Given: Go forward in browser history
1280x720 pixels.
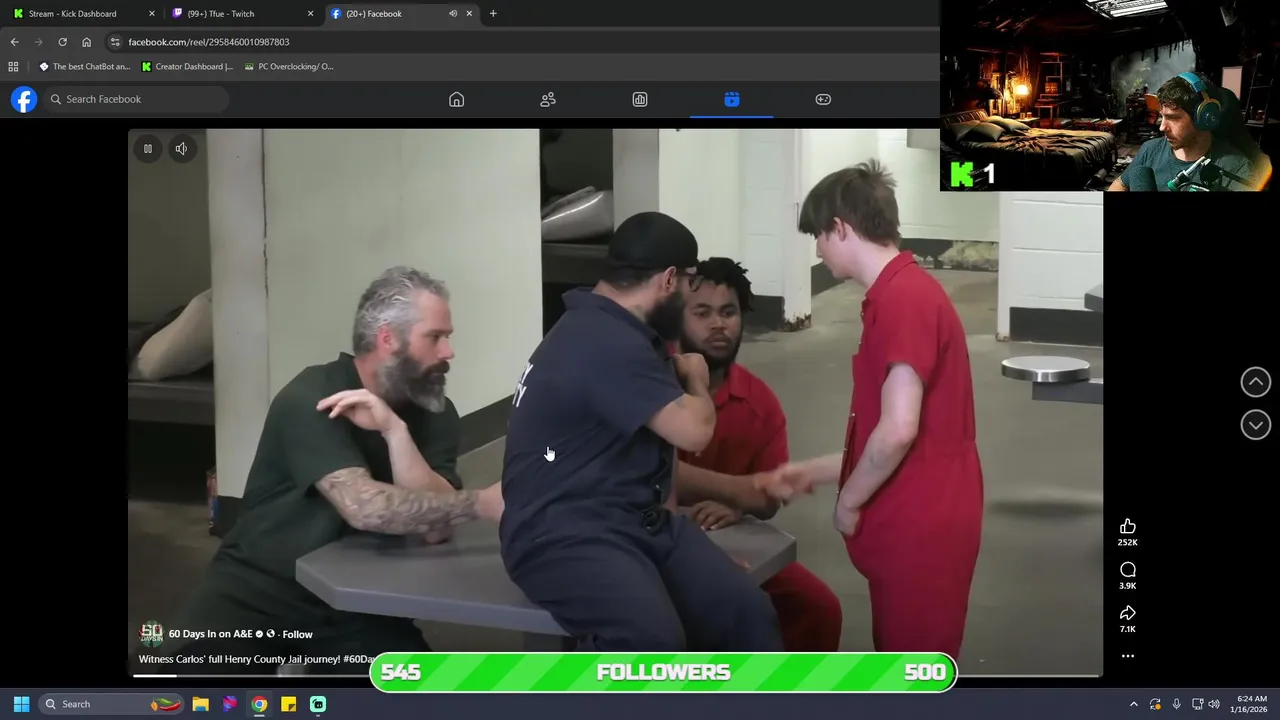Looking at the screenshot, I should (x=38, y=42).
